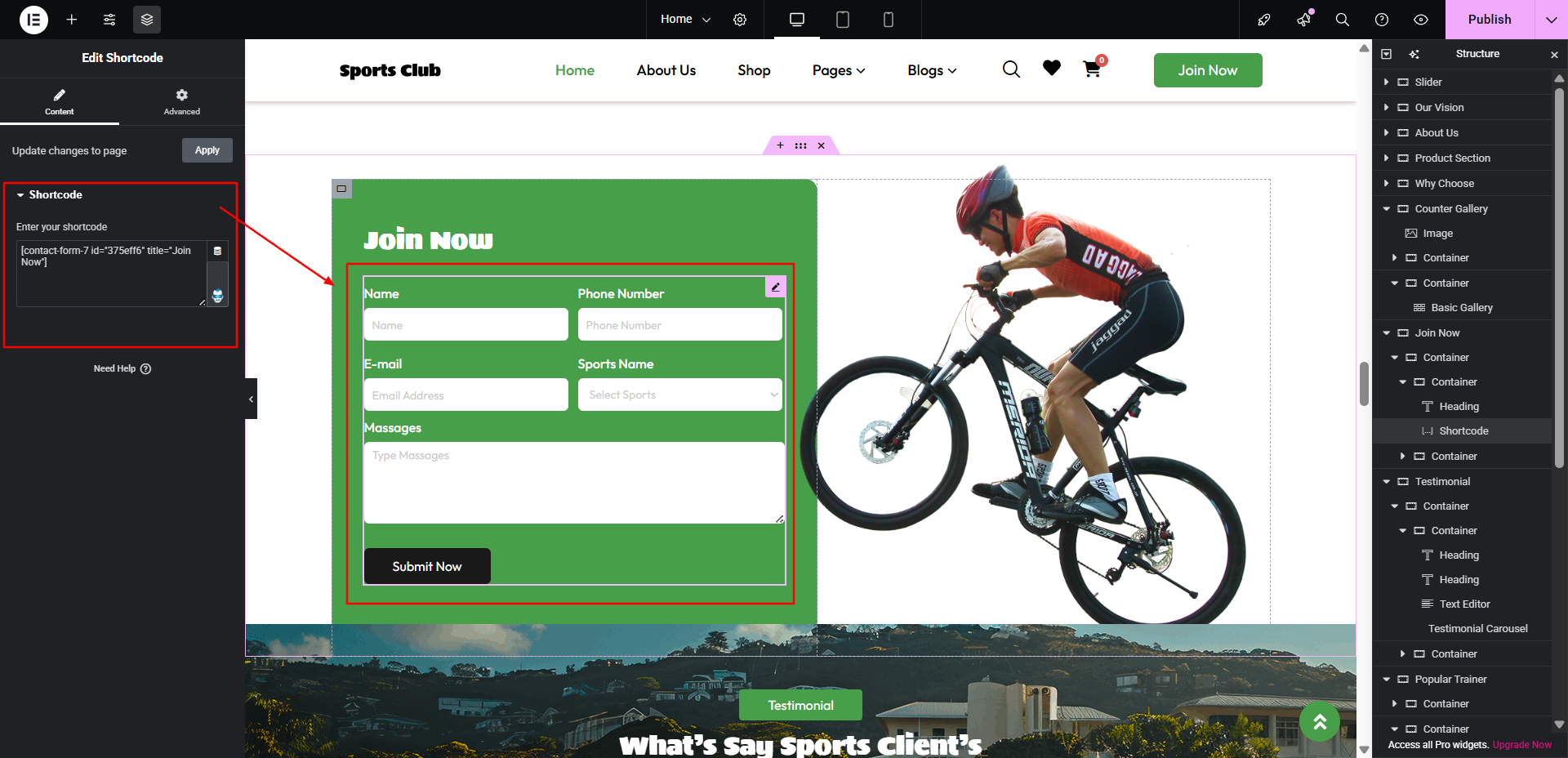Click the AI assistant icon in shortcode field
This screenshot has width=1568, height=758.
click(217, 295)
